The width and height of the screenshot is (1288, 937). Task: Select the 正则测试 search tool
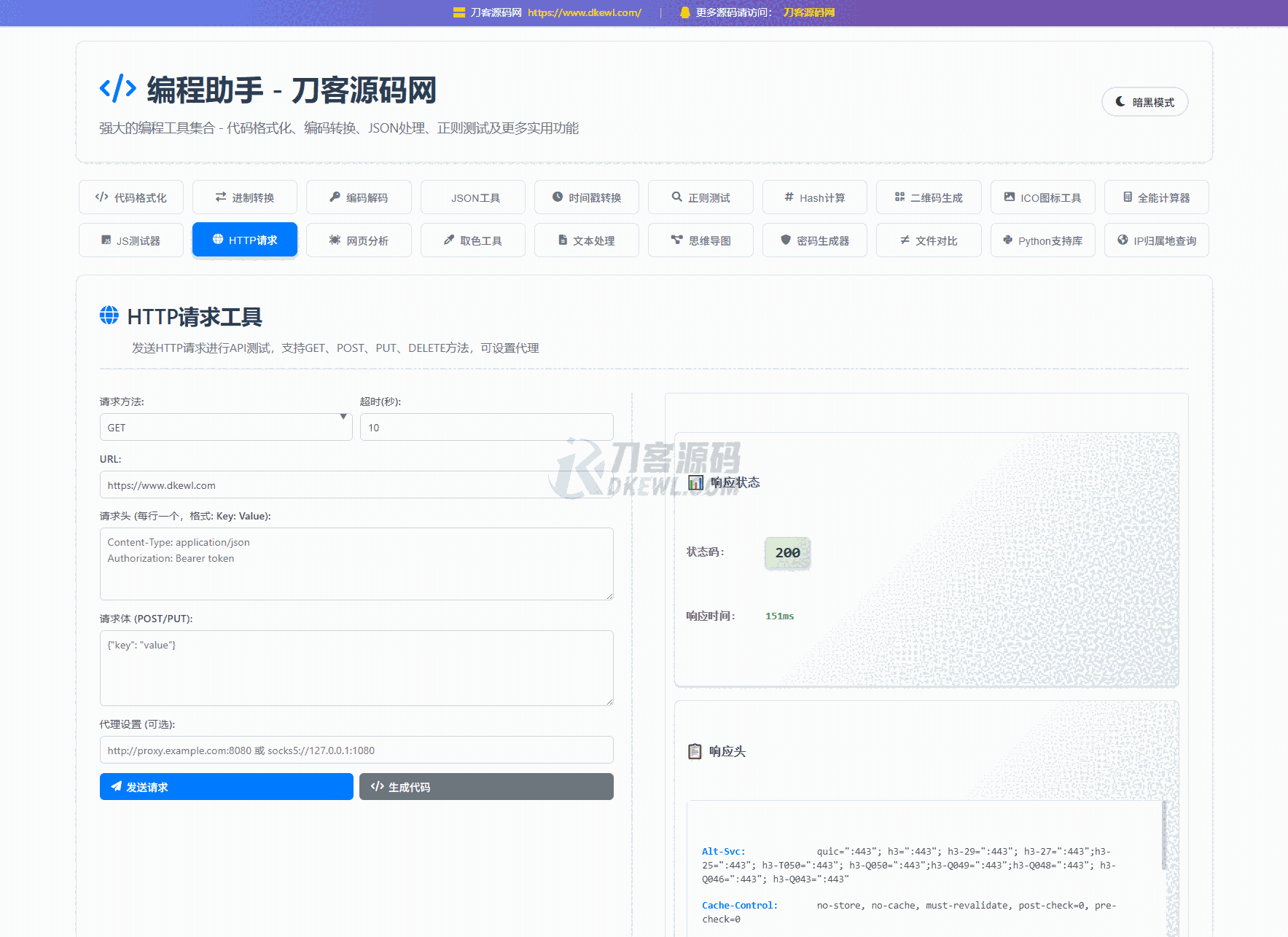point(700,197)
